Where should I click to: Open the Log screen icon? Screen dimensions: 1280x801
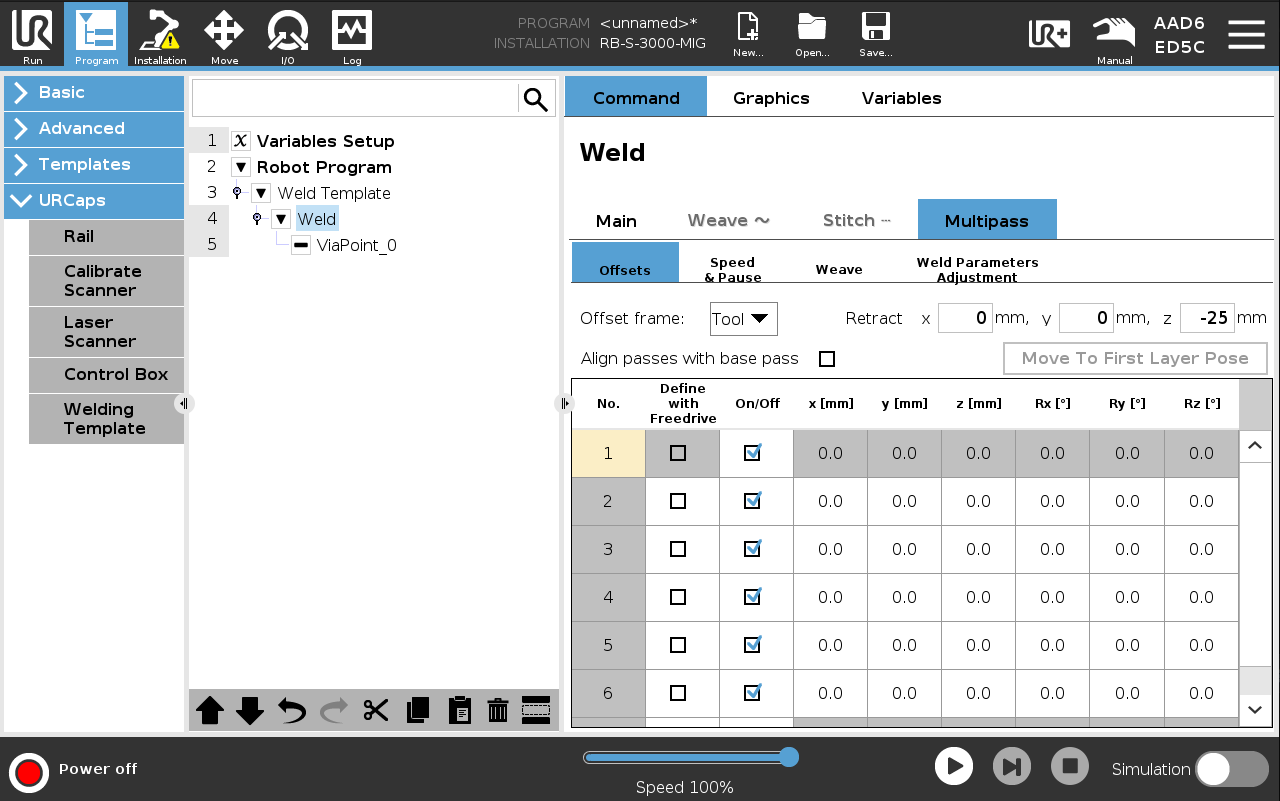pyautogui.click(x=352, y=34)
